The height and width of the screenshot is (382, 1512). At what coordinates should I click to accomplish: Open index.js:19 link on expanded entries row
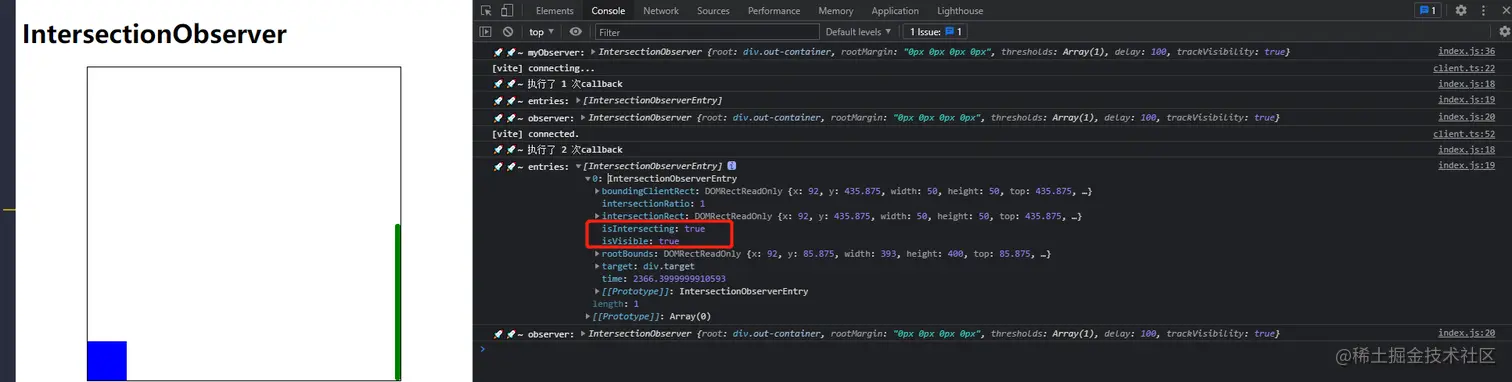tap(1466, 166)
